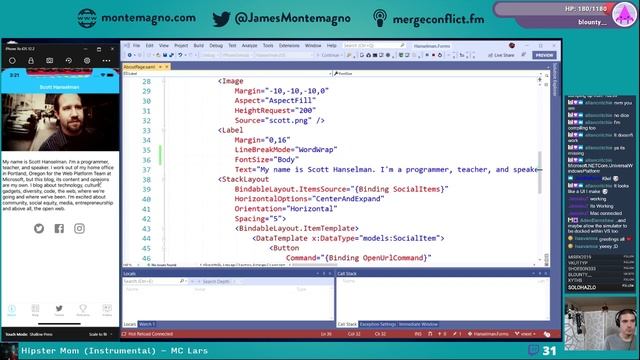Open the git branch selector in status bar

pyautogui.click(x=525, y=334)
